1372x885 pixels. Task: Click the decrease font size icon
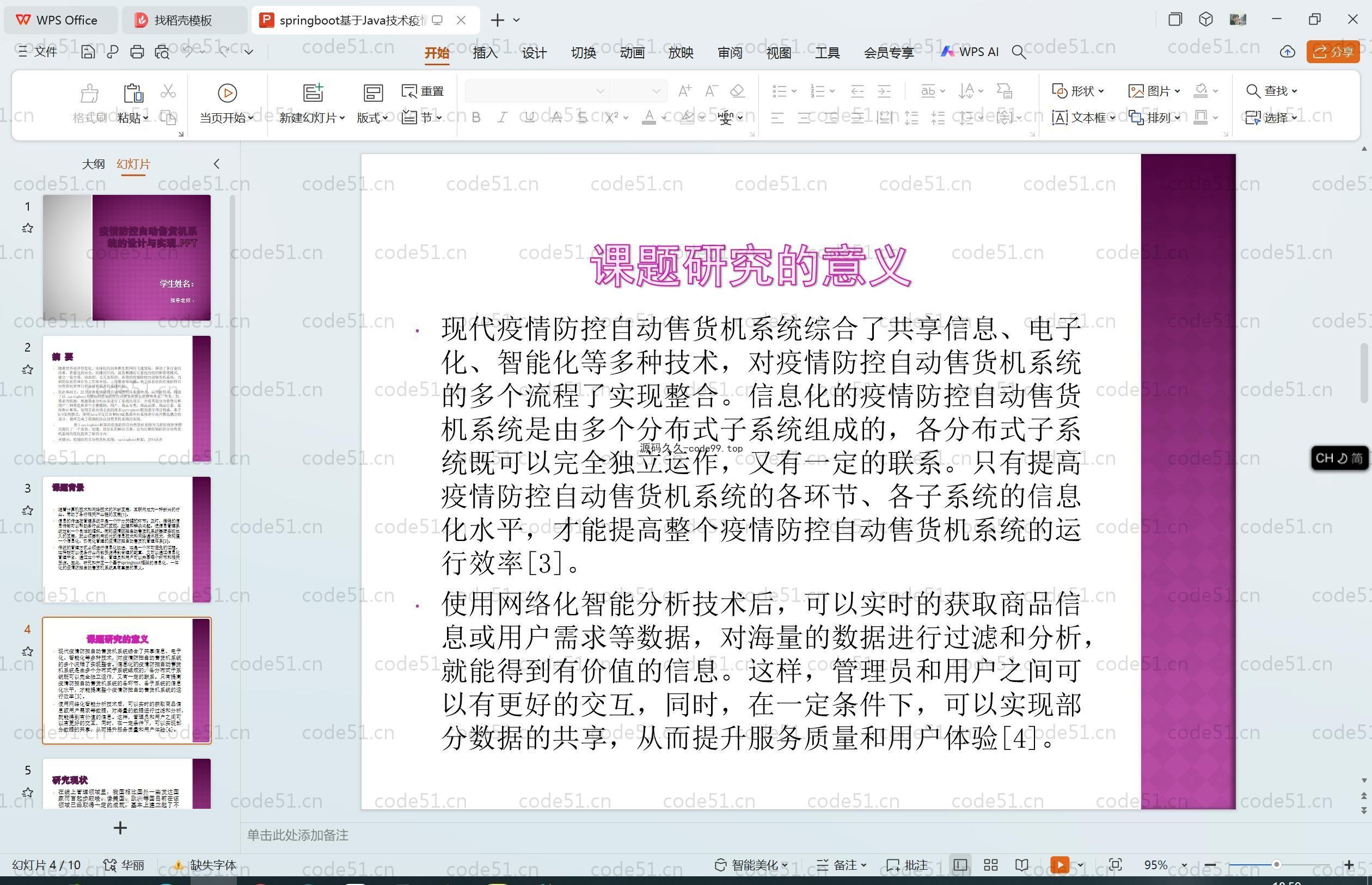(x=711, y=91)
